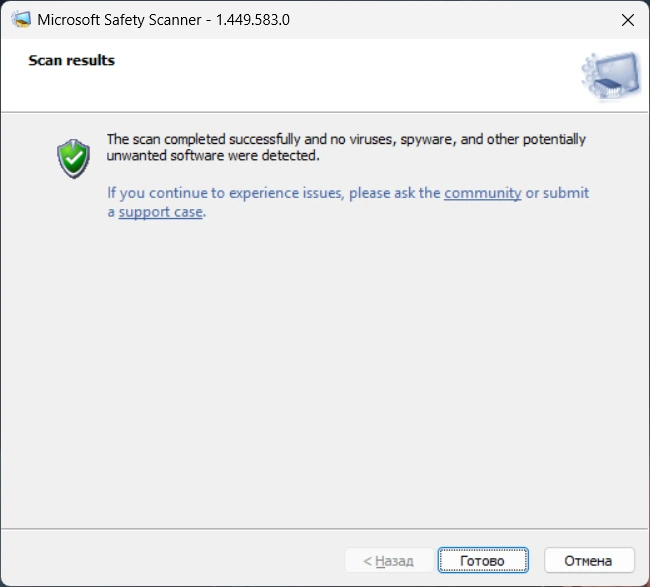
Task: Click the window title 'Microsoft Safety Scanner - 1.449.583.0'
Action: point(163,19)
